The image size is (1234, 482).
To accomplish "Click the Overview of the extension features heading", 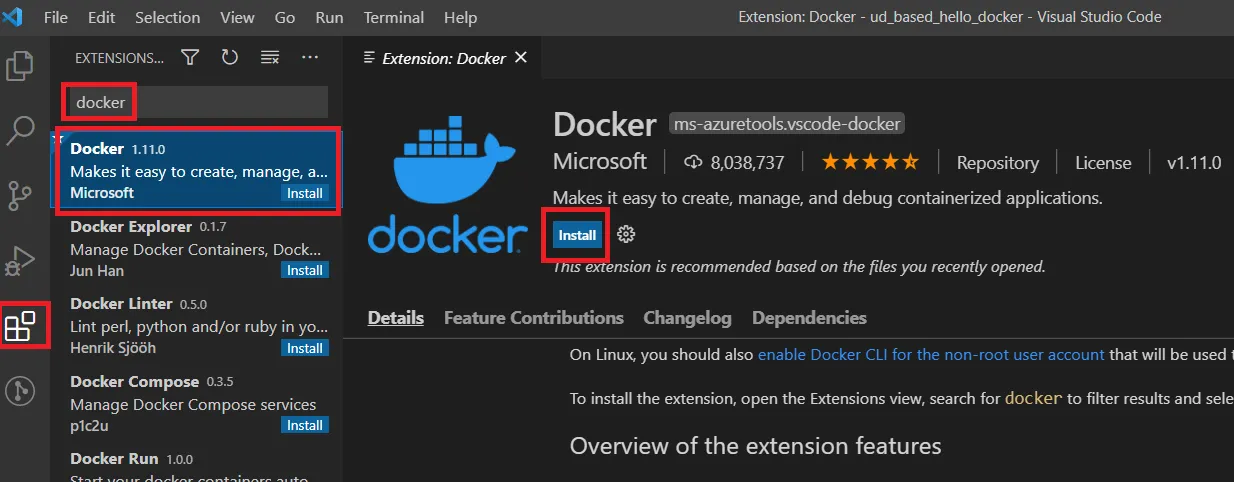I will [755, 446].
